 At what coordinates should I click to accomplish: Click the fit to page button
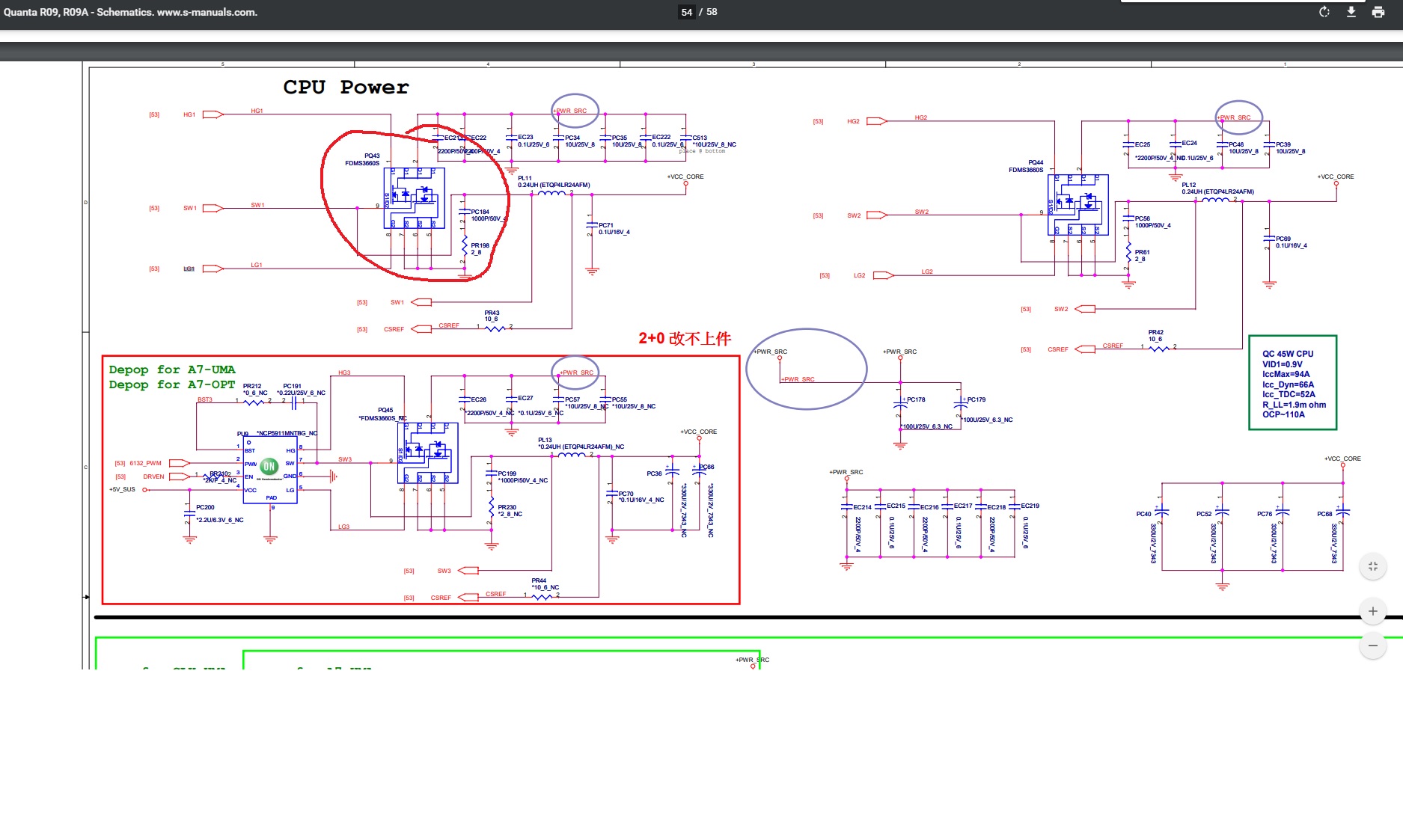[x=1372, y=566]
